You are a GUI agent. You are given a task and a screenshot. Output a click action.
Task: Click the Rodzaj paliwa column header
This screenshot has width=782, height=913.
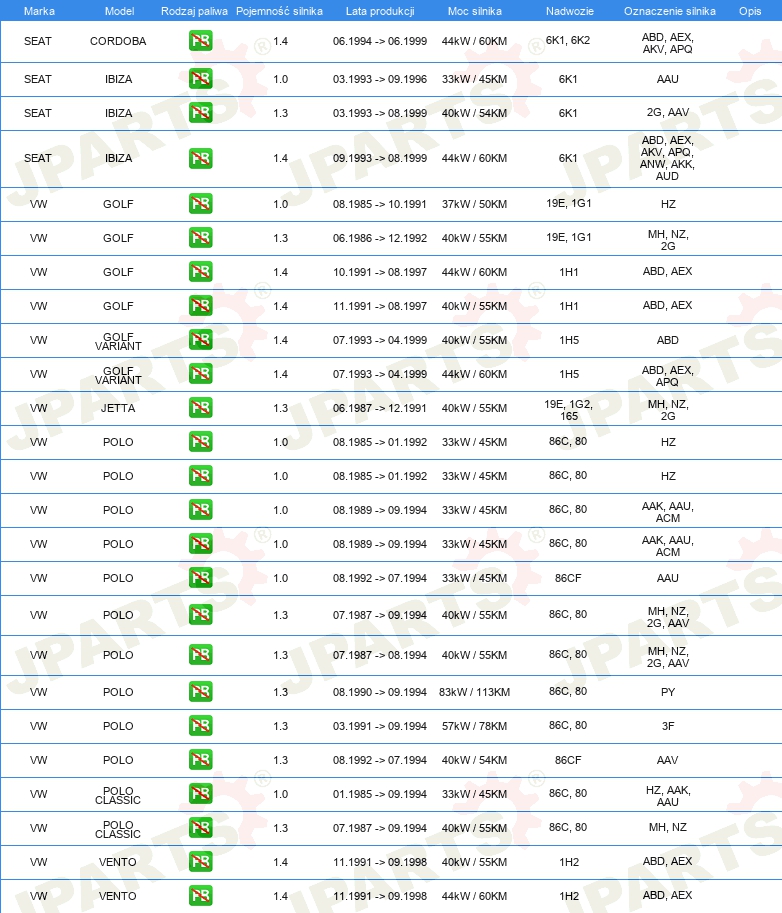(x=194, y=11)
